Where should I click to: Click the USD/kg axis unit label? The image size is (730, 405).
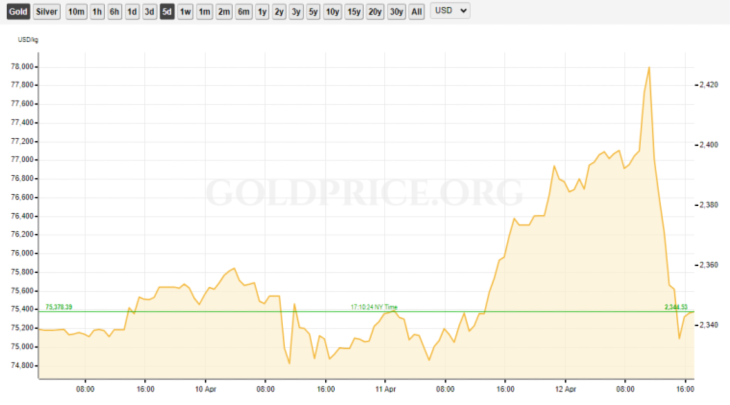click(28, 40)
